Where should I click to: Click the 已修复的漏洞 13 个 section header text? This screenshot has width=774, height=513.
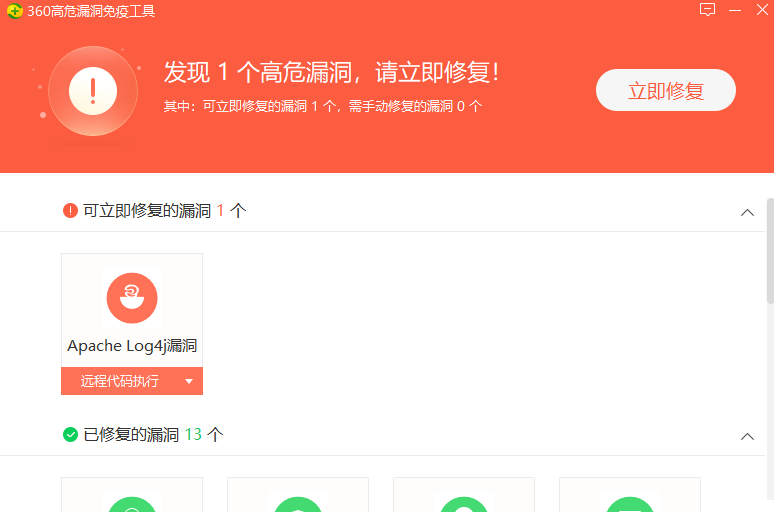153,434
